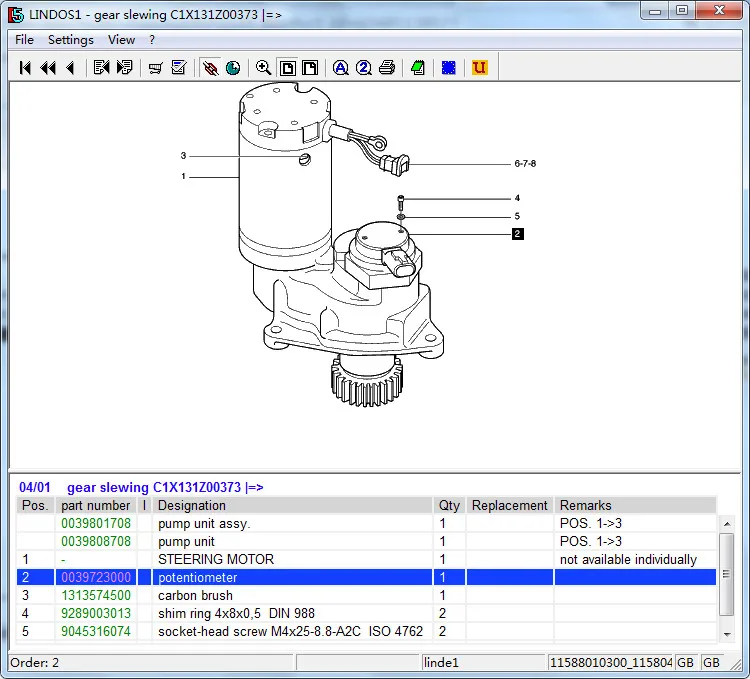Screen dimensions: 750x679
Task: Select the 'pump unit assy.' row
Action: [366, 523]
